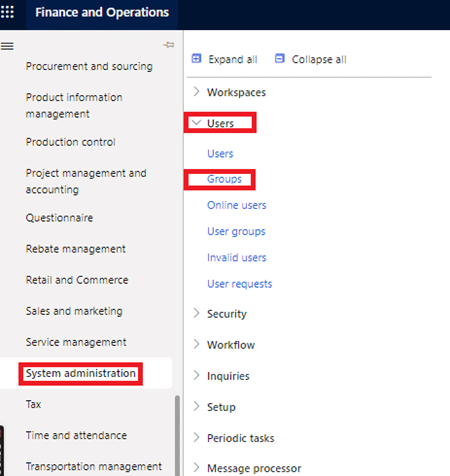Click the Collapse all icon
The width and height of the screenshot is (450, 476).
280,59
